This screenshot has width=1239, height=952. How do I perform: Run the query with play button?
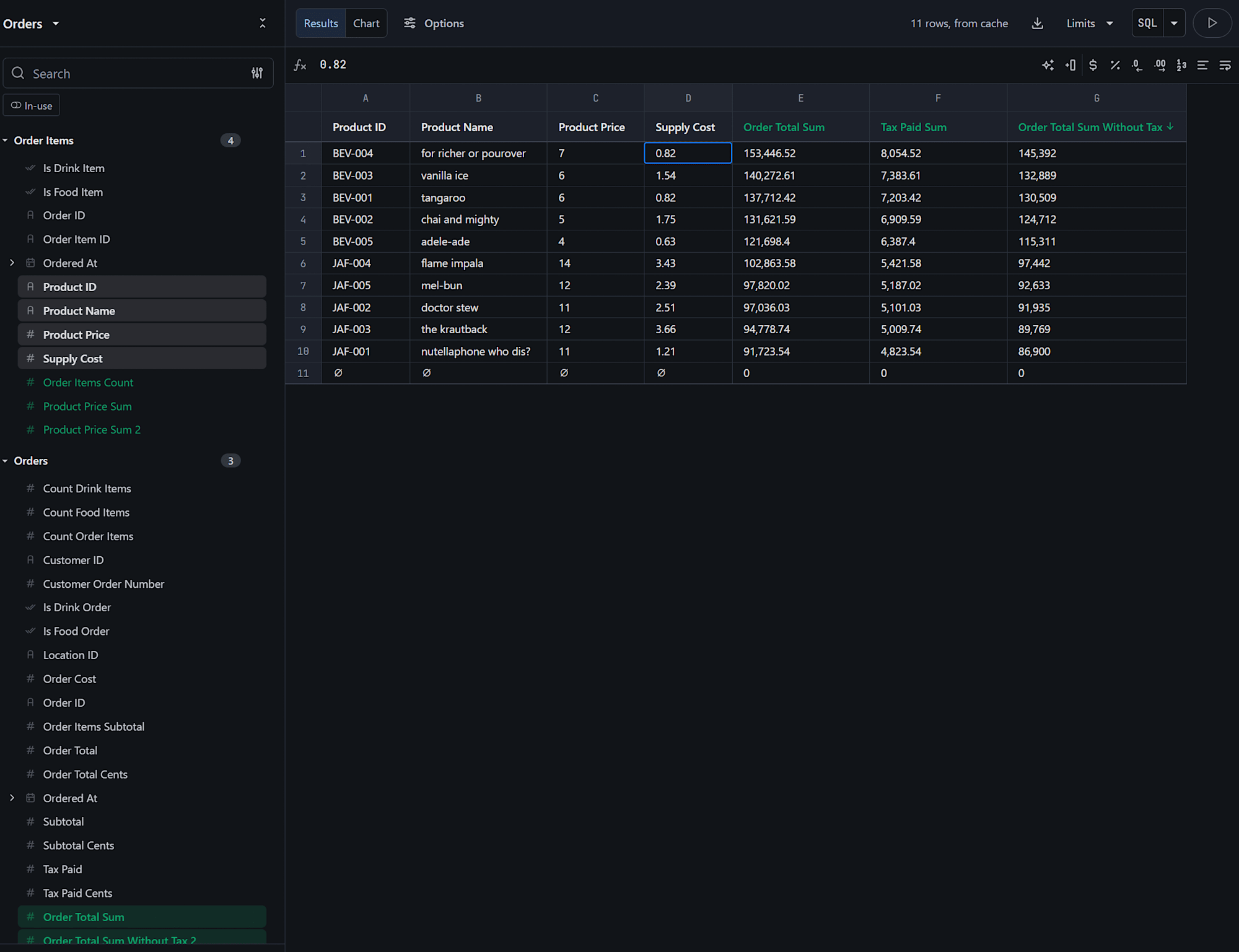1212,23
